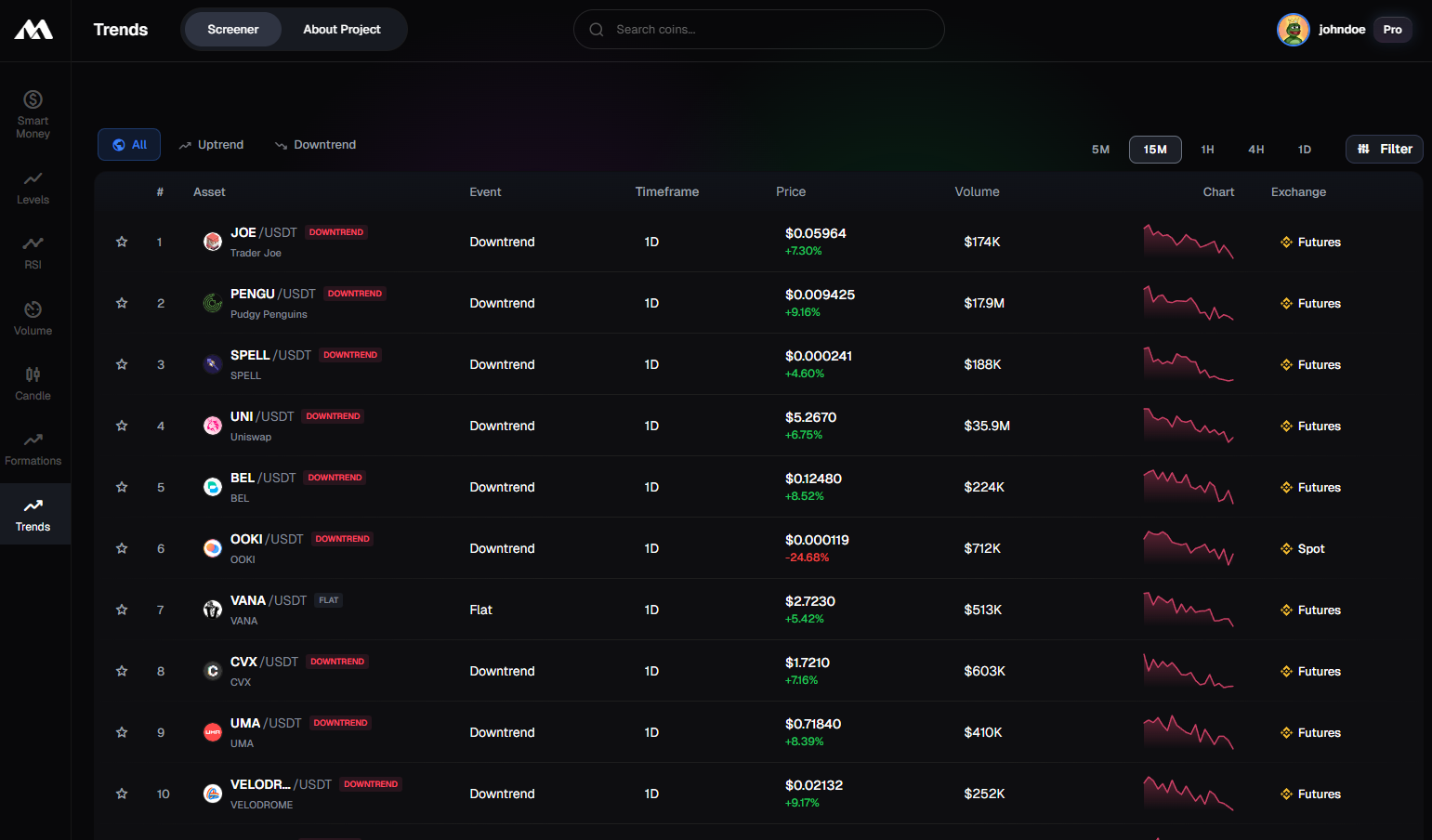Click the BEL/USDT sparkline chart

(x=1188, y=487)
